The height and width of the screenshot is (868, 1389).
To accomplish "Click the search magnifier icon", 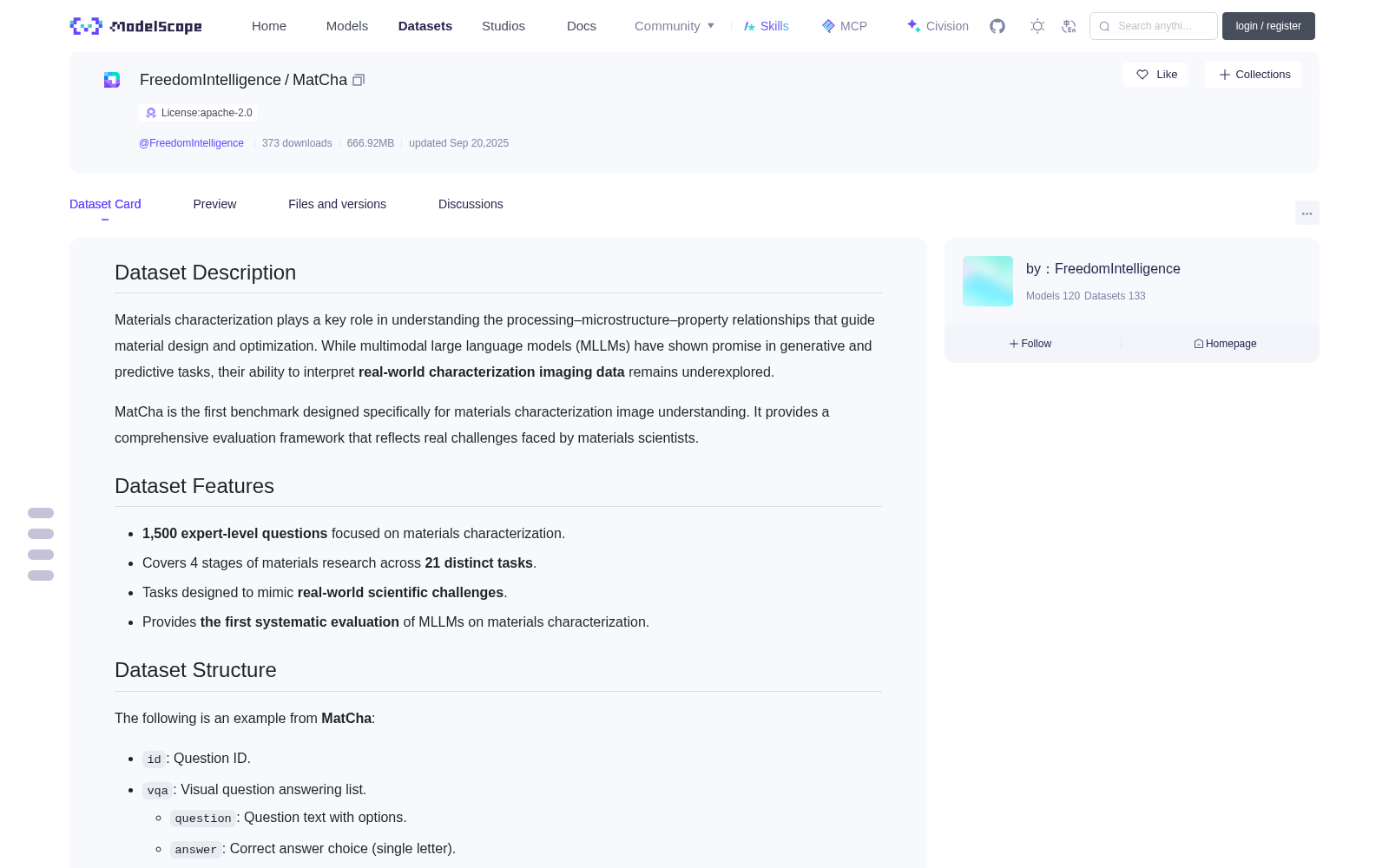I will click(x=1104, y=26).
